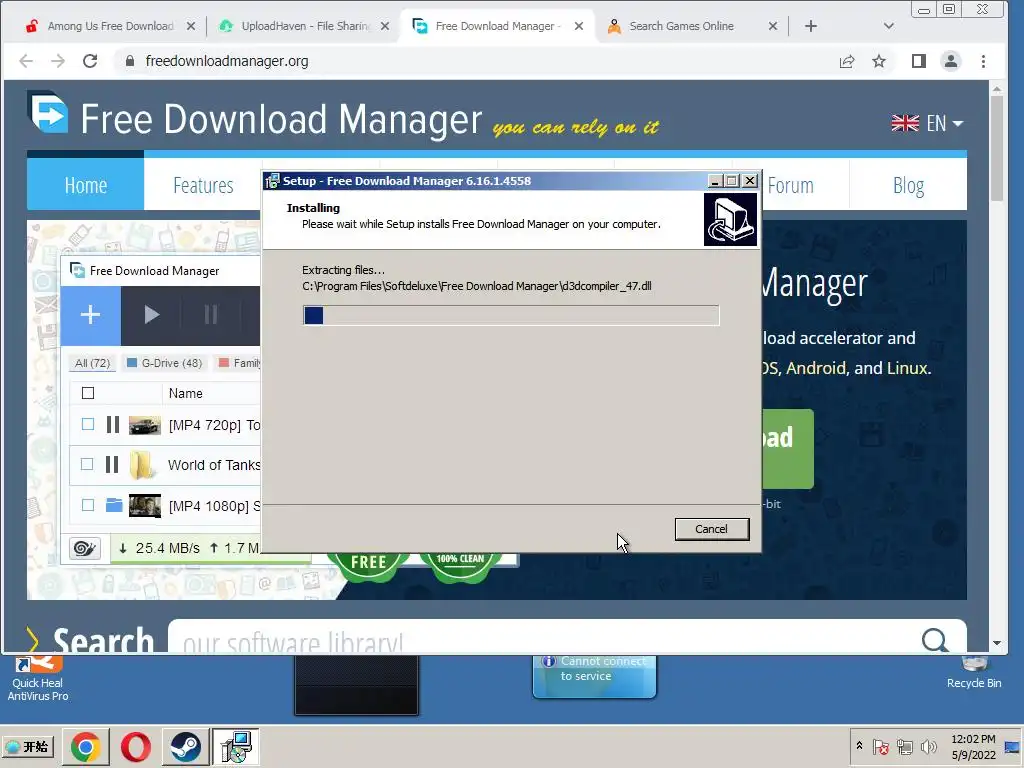
Task: Go back to the previous page
Action: pyautogui.click(x=26, y=61)
